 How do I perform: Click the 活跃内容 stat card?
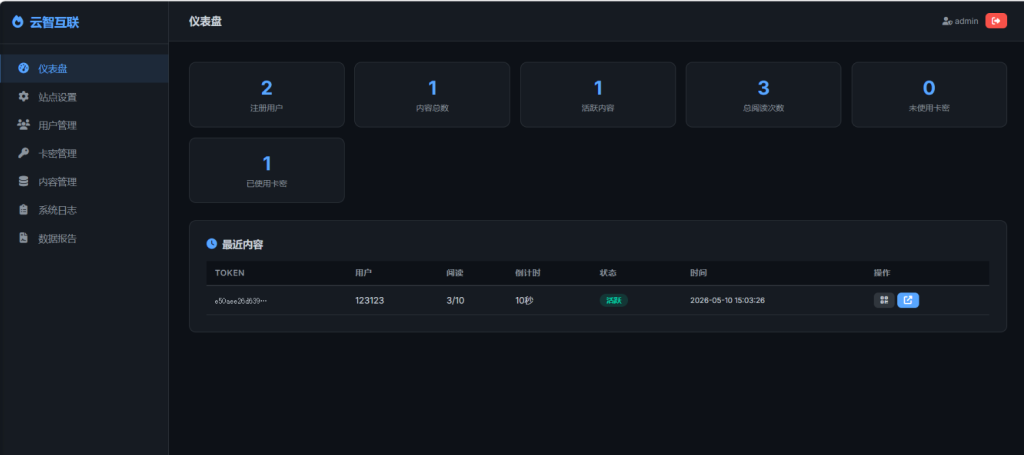(x=598, y=95)
